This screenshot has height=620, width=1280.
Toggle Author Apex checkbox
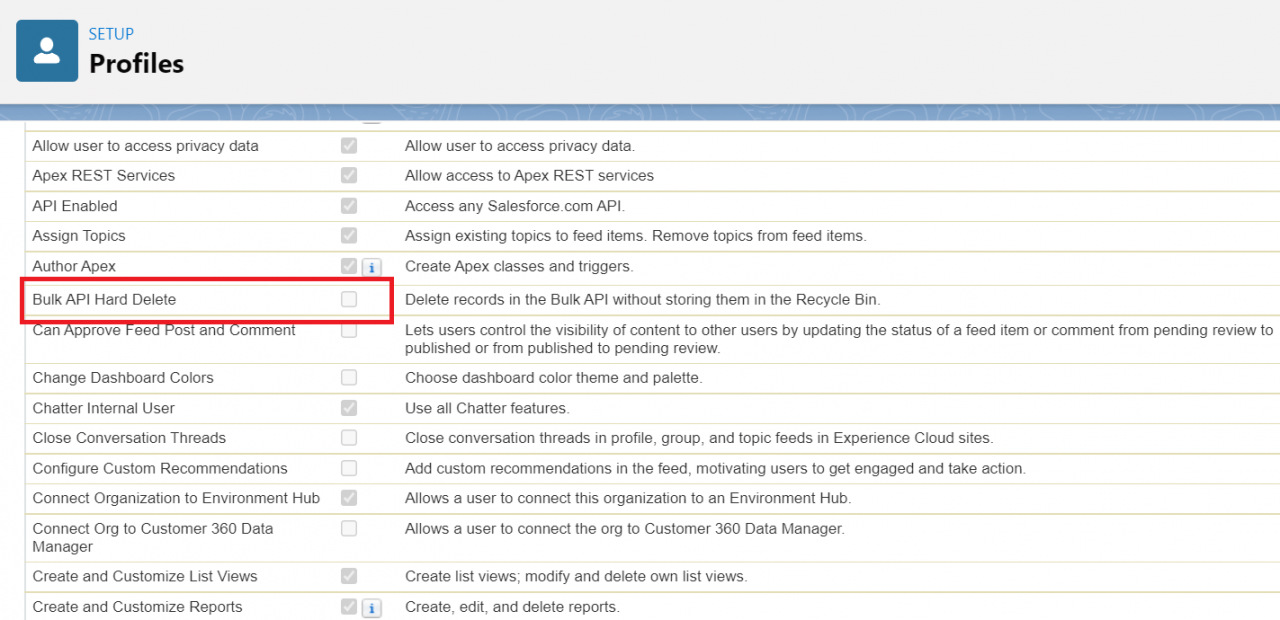(x=349, y=266)
